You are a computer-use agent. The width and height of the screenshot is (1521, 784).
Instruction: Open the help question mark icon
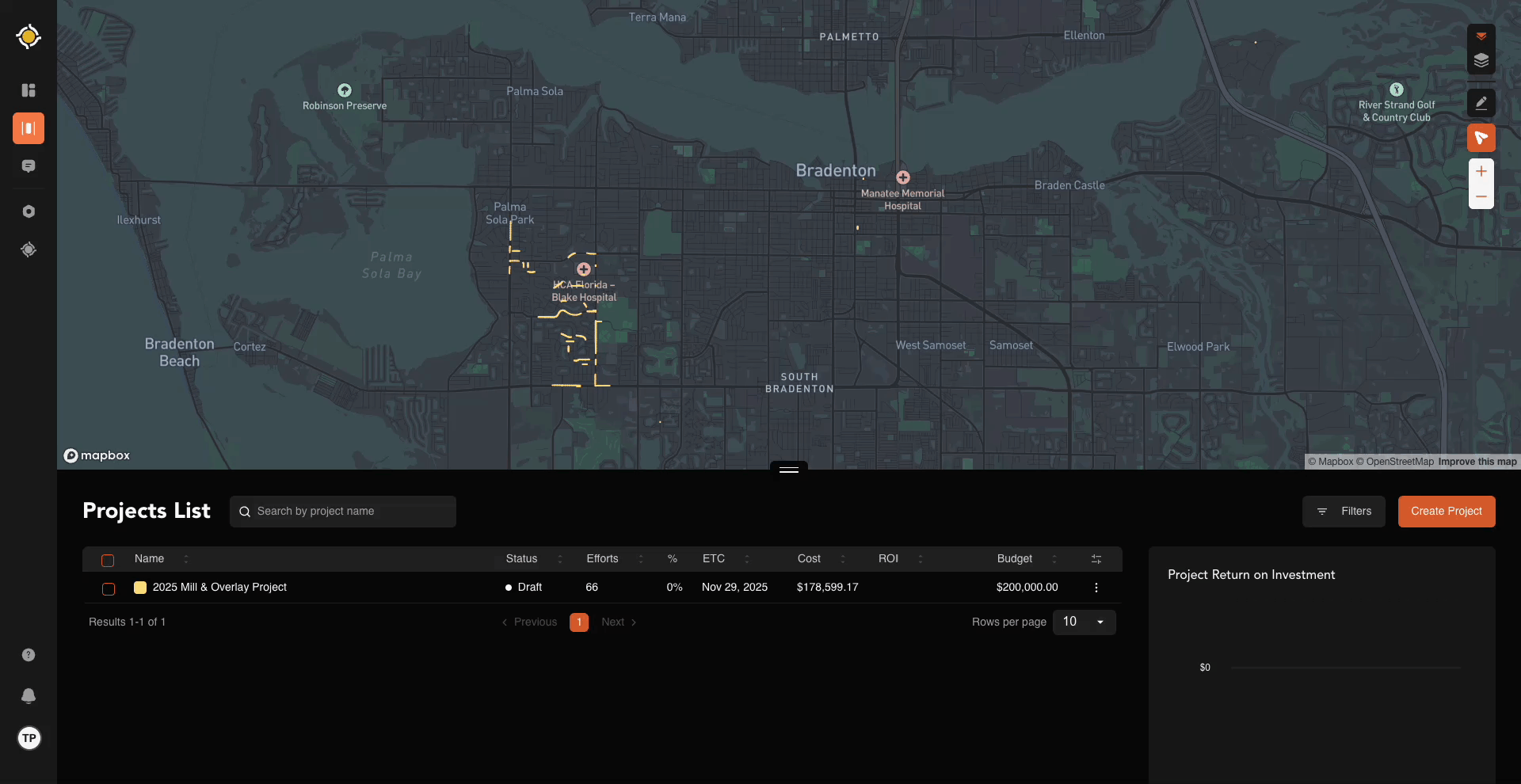[29, 655]
